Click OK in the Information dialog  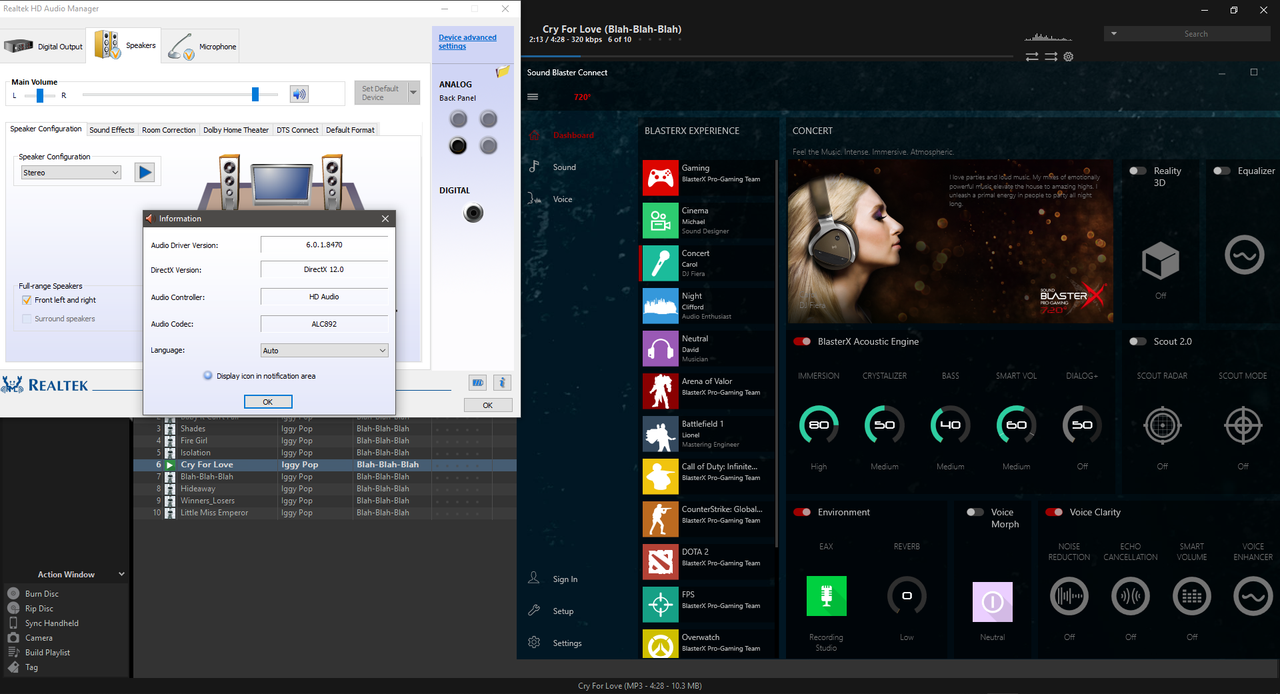pos(268,402)
